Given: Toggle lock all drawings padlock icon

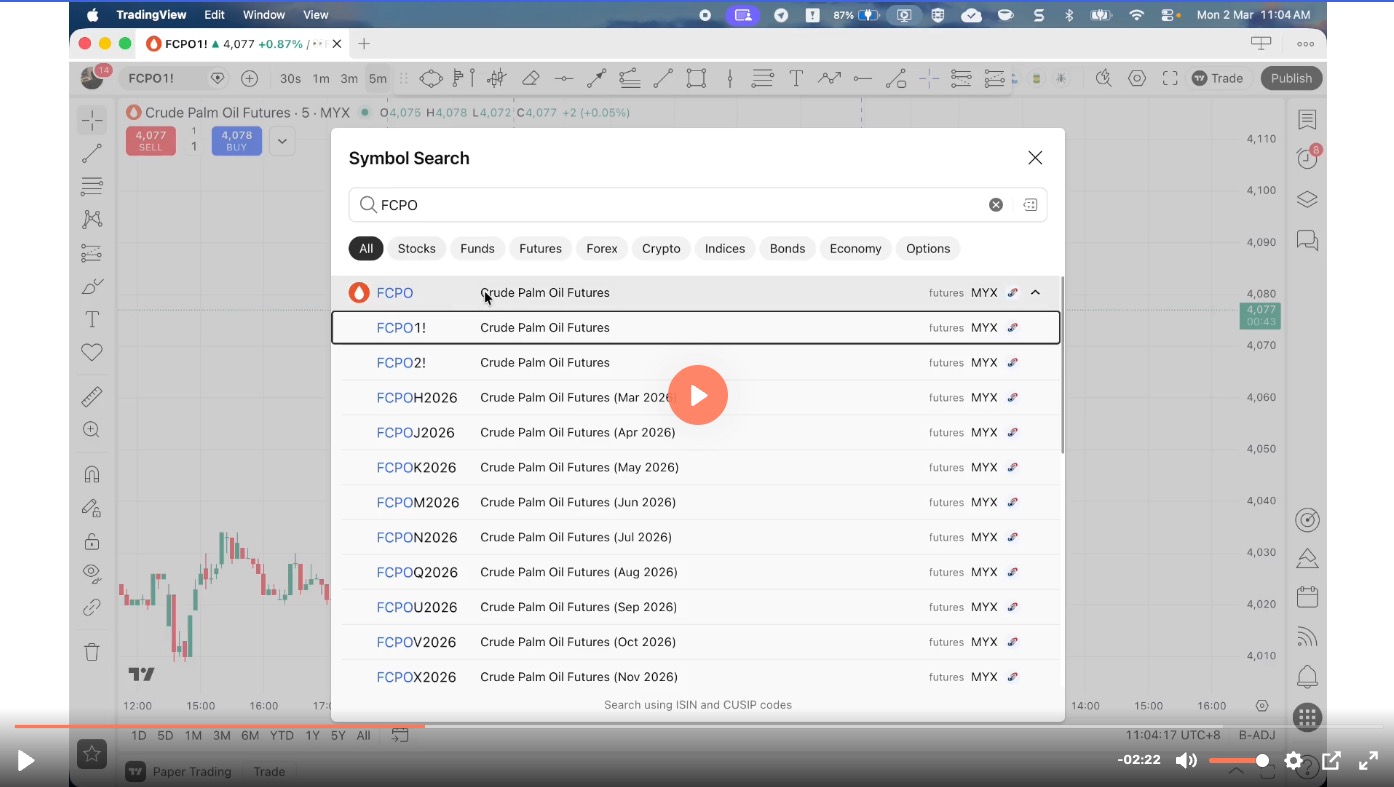Looking at the screenshot, I should click(92, 541).
